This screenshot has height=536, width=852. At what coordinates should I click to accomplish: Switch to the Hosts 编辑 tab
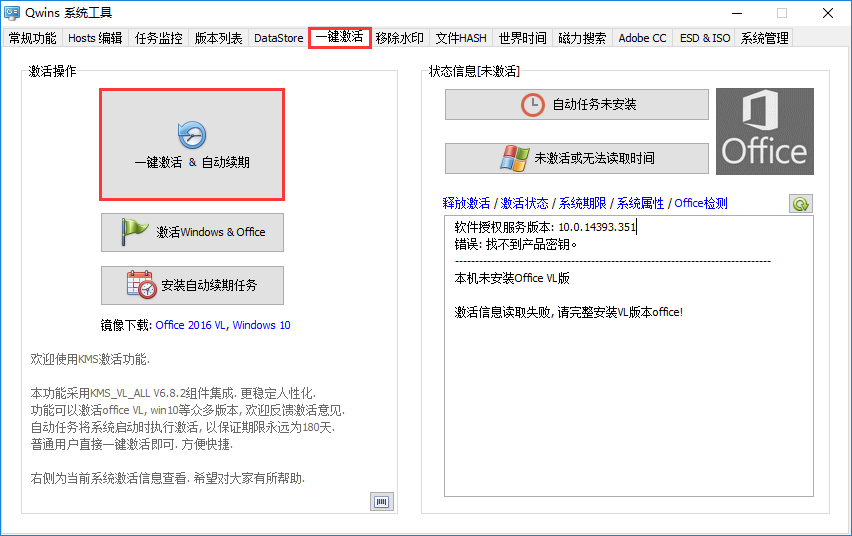[96, 38]
